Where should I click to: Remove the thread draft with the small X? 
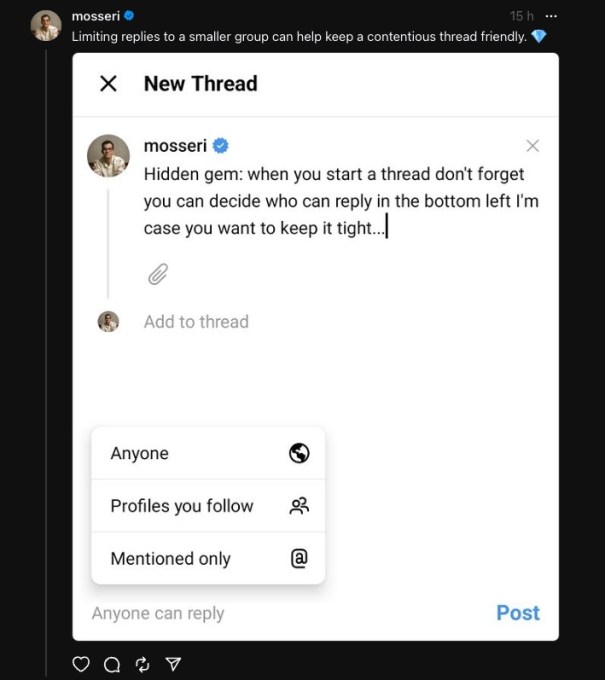532,146
